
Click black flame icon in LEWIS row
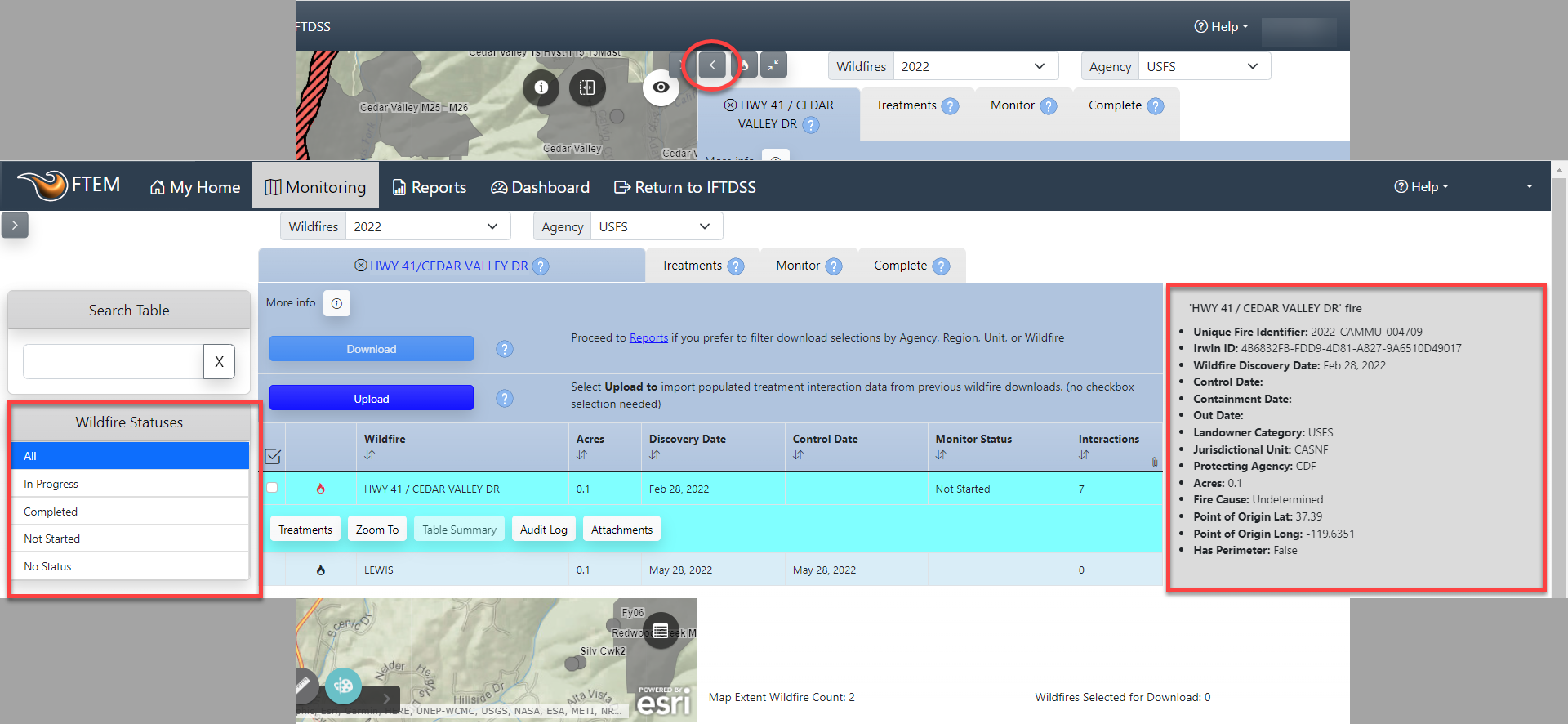(x=320, y=570)
